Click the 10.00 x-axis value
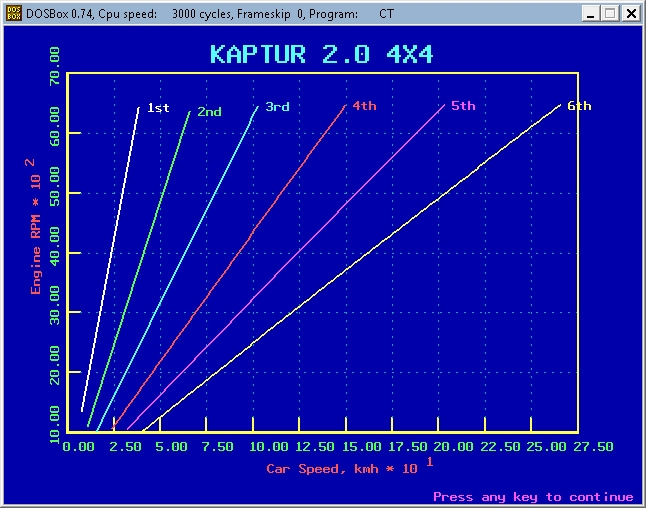Viewport: 646px width, 508px height. (269, 447)
